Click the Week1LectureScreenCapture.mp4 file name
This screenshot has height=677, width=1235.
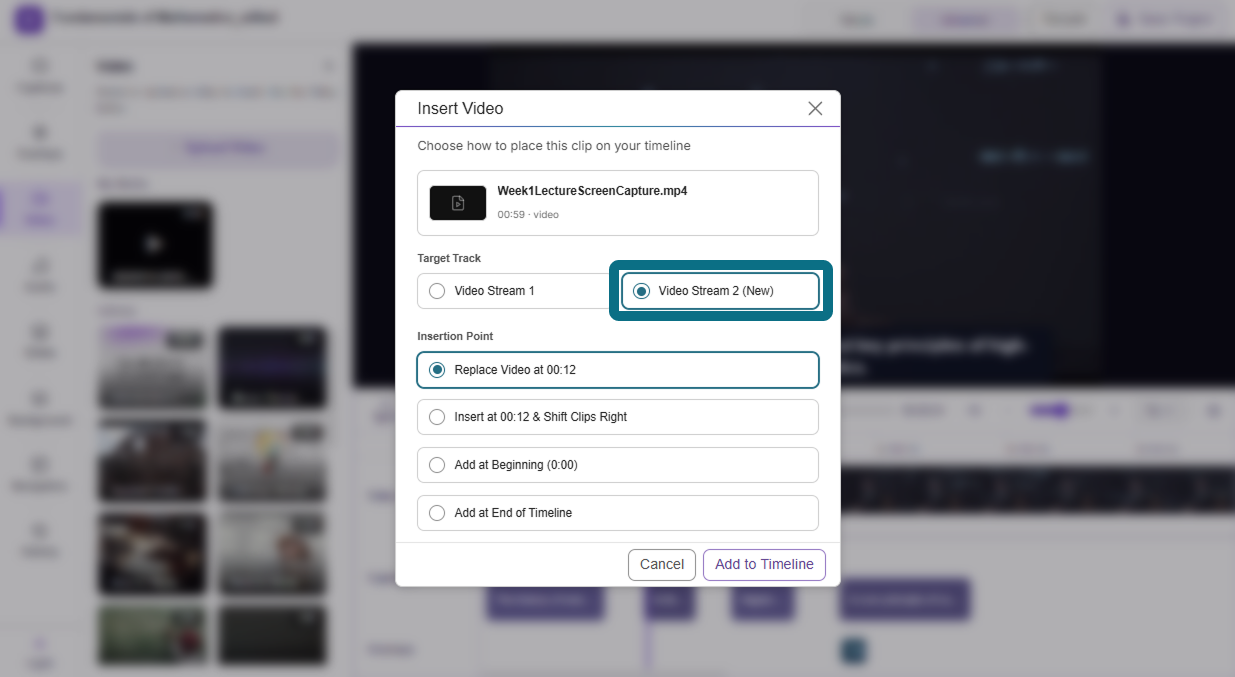pyautogui.click(x=592, y=191)
